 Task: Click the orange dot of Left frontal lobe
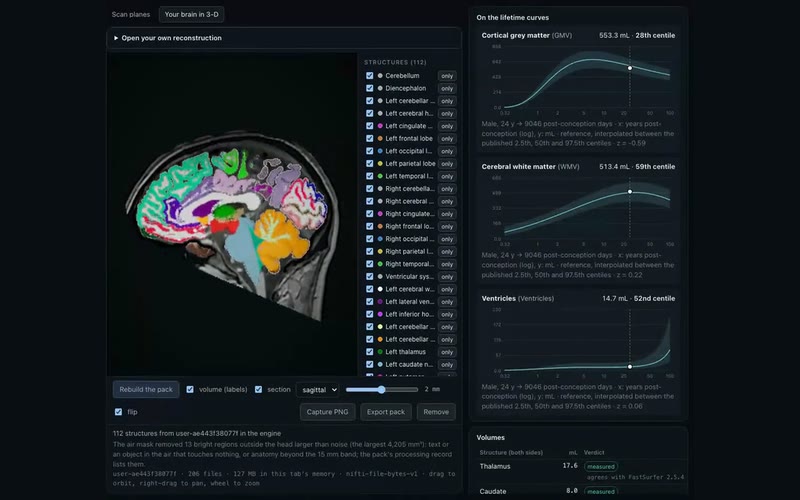pos(380,138)
